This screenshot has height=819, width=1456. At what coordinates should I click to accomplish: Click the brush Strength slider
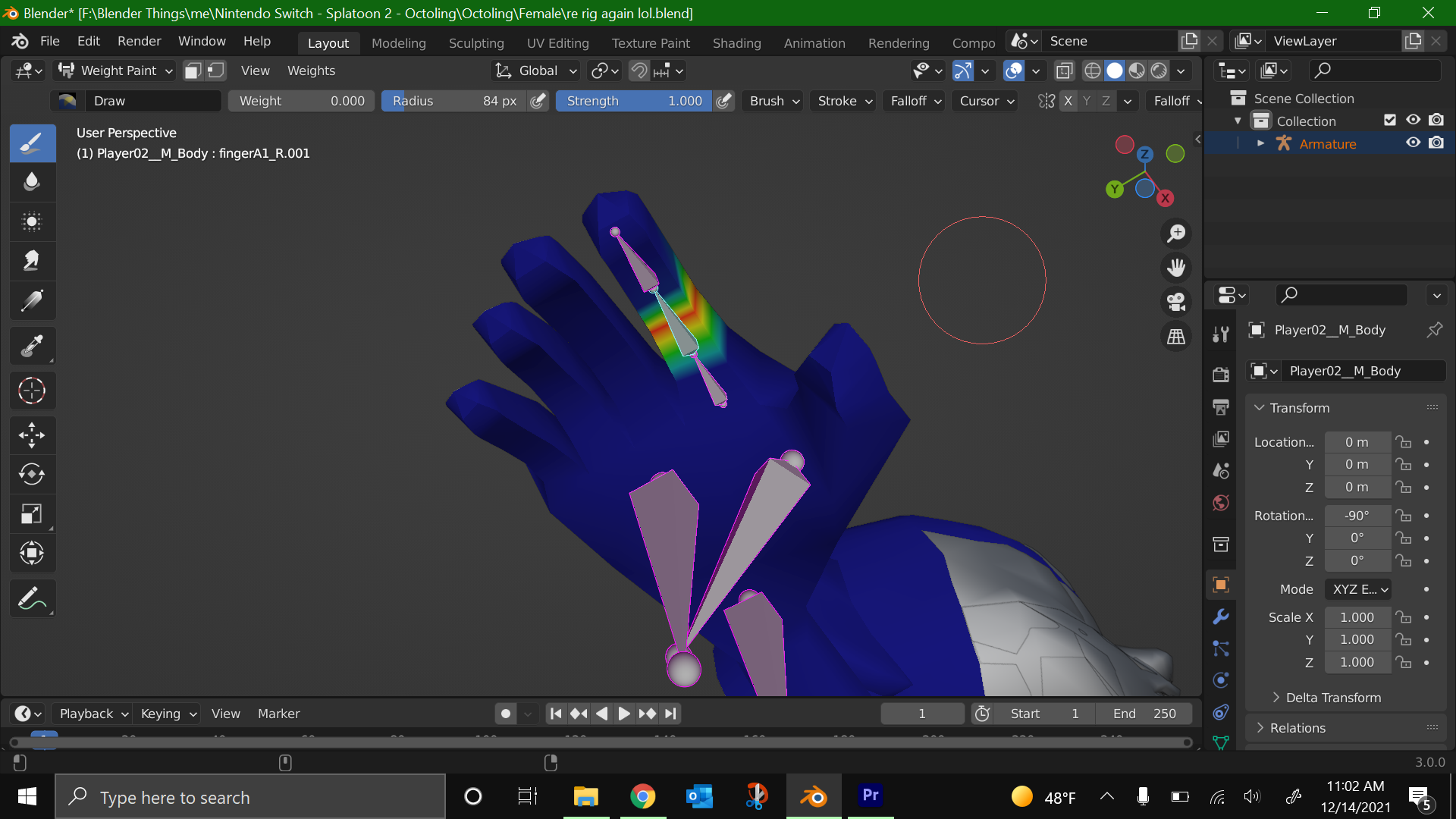(x=634, y=101)
